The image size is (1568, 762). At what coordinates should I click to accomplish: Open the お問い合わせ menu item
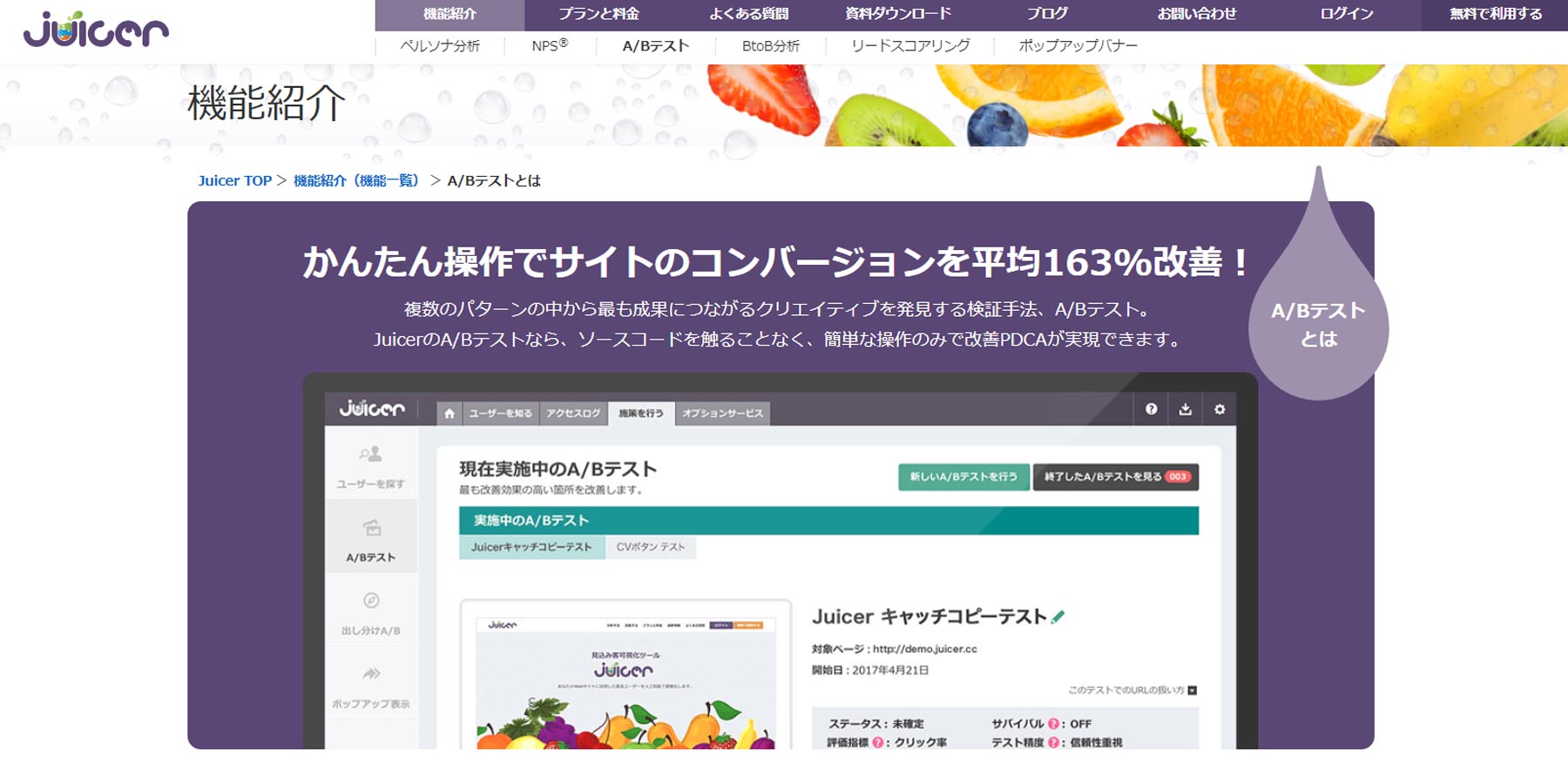(x=1197, y=15)
